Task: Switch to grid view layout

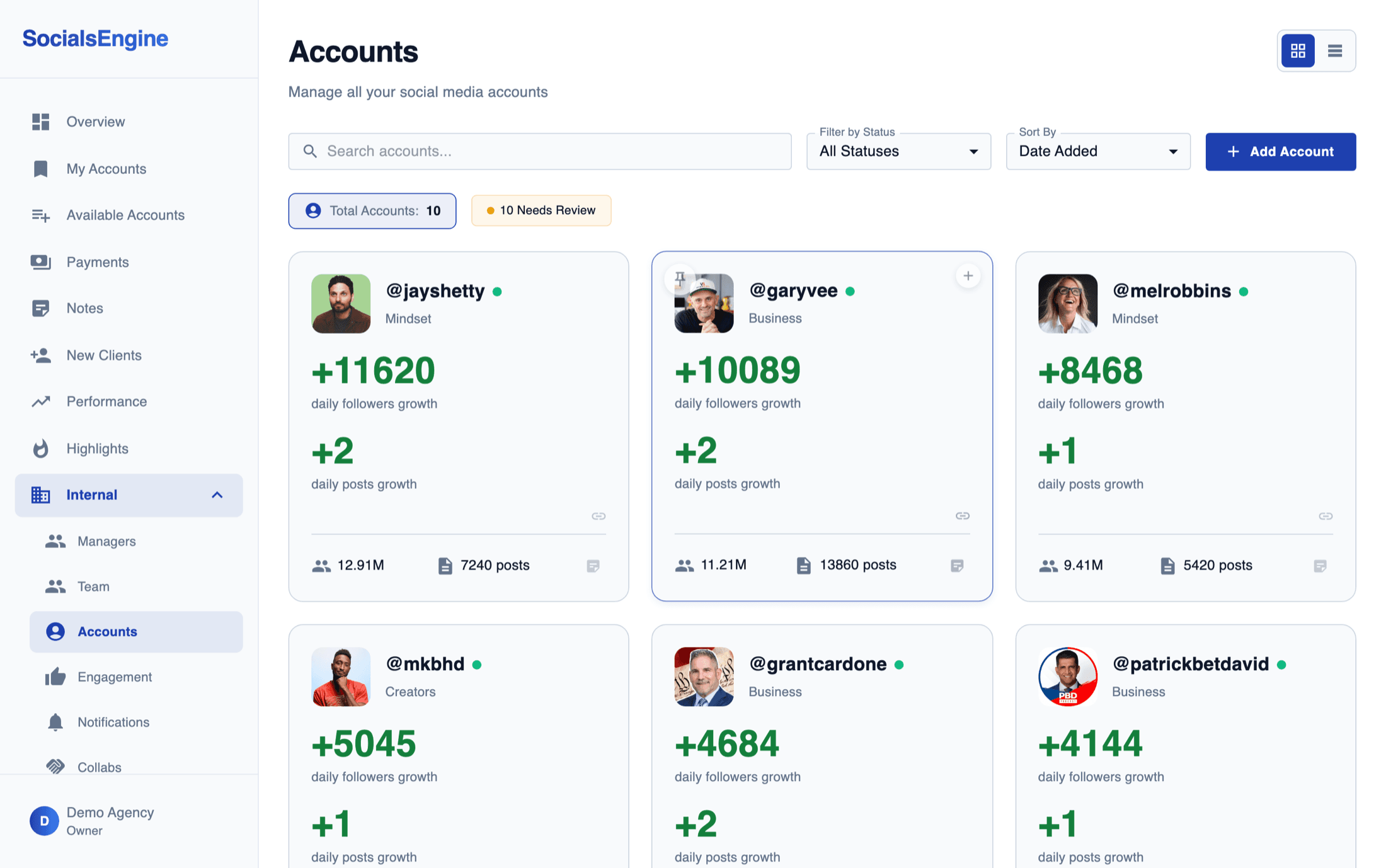Action: (1298, 50)
